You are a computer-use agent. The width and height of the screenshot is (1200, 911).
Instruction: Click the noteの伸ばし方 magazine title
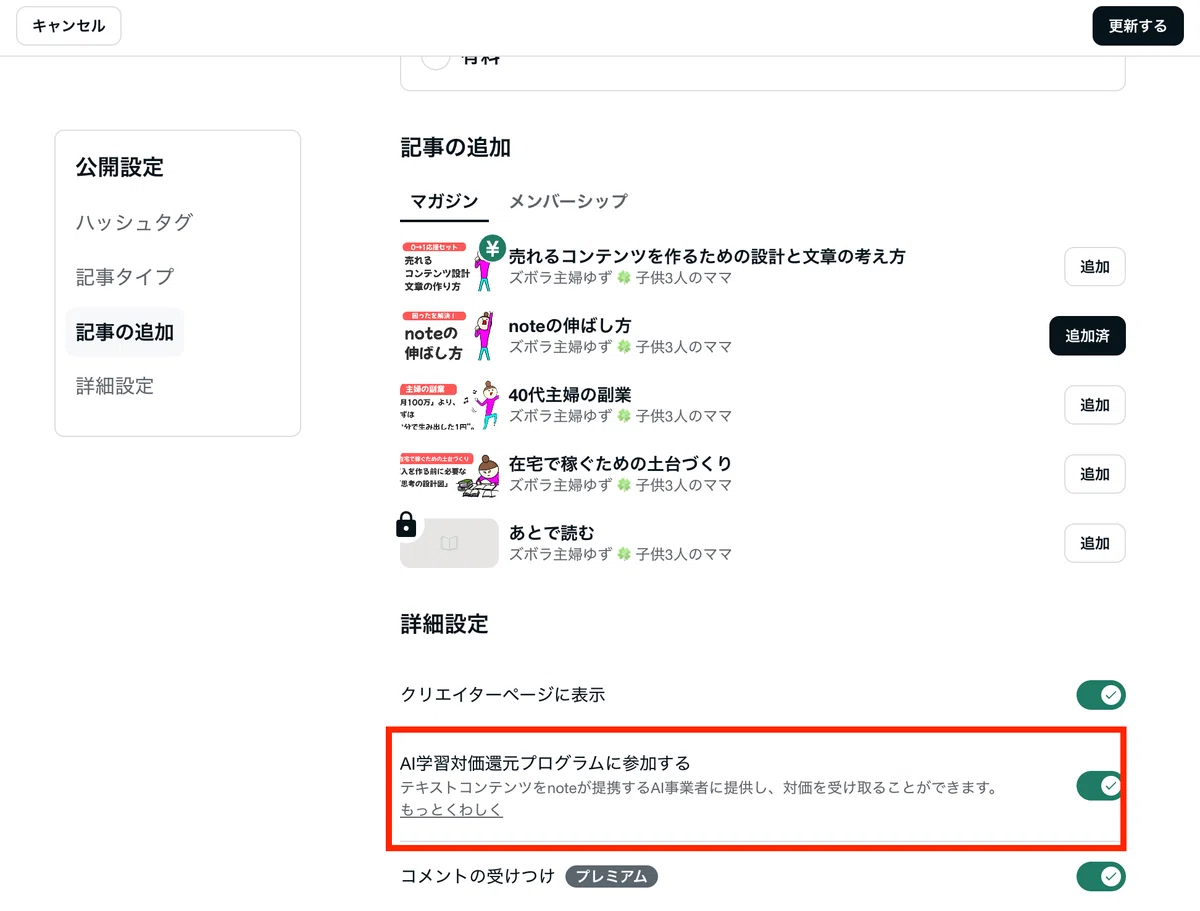click(x=570, y=325)
